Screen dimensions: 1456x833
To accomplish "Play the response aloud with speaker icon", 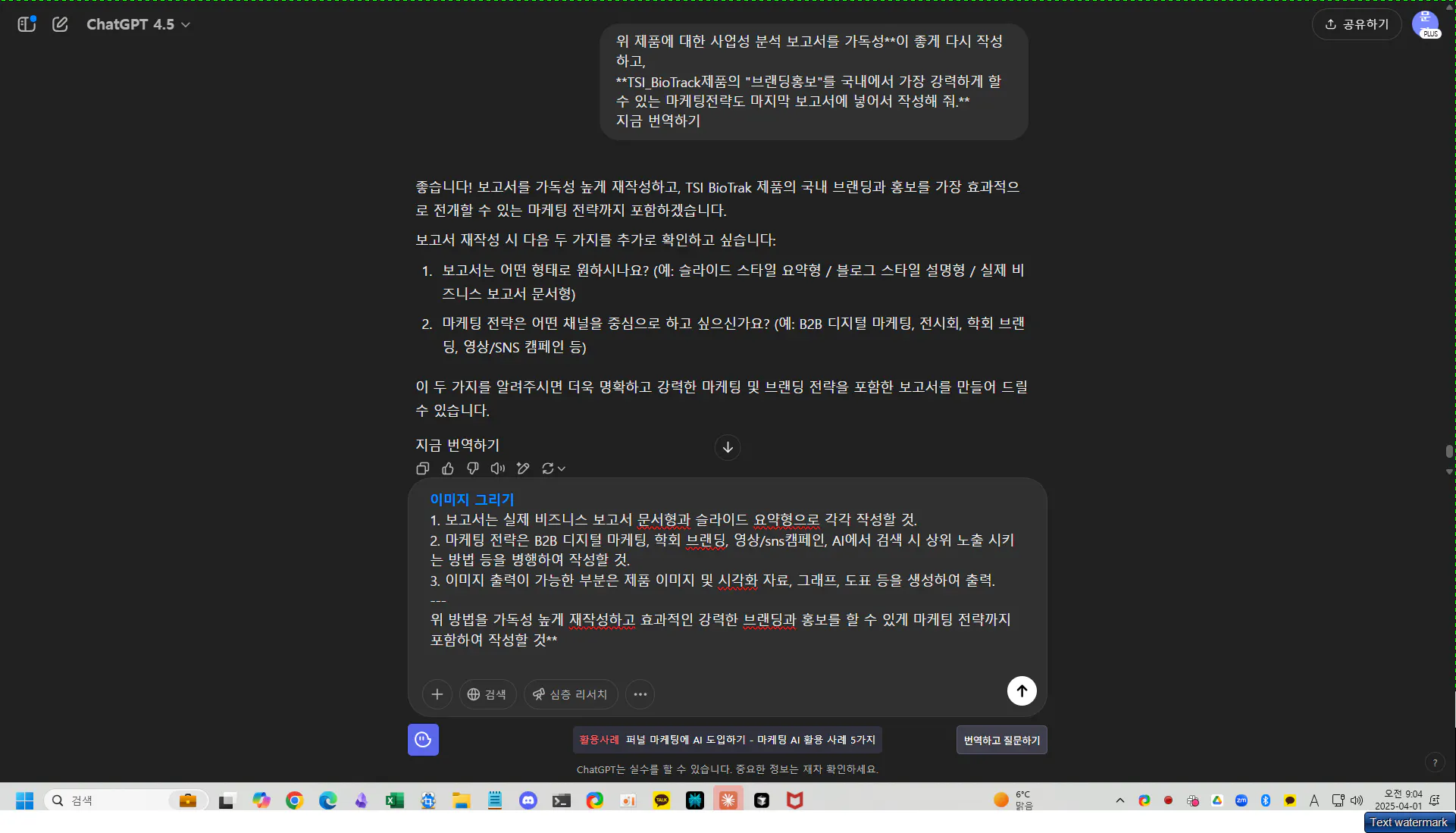I will pyautogui.click(x=498, y=468).
